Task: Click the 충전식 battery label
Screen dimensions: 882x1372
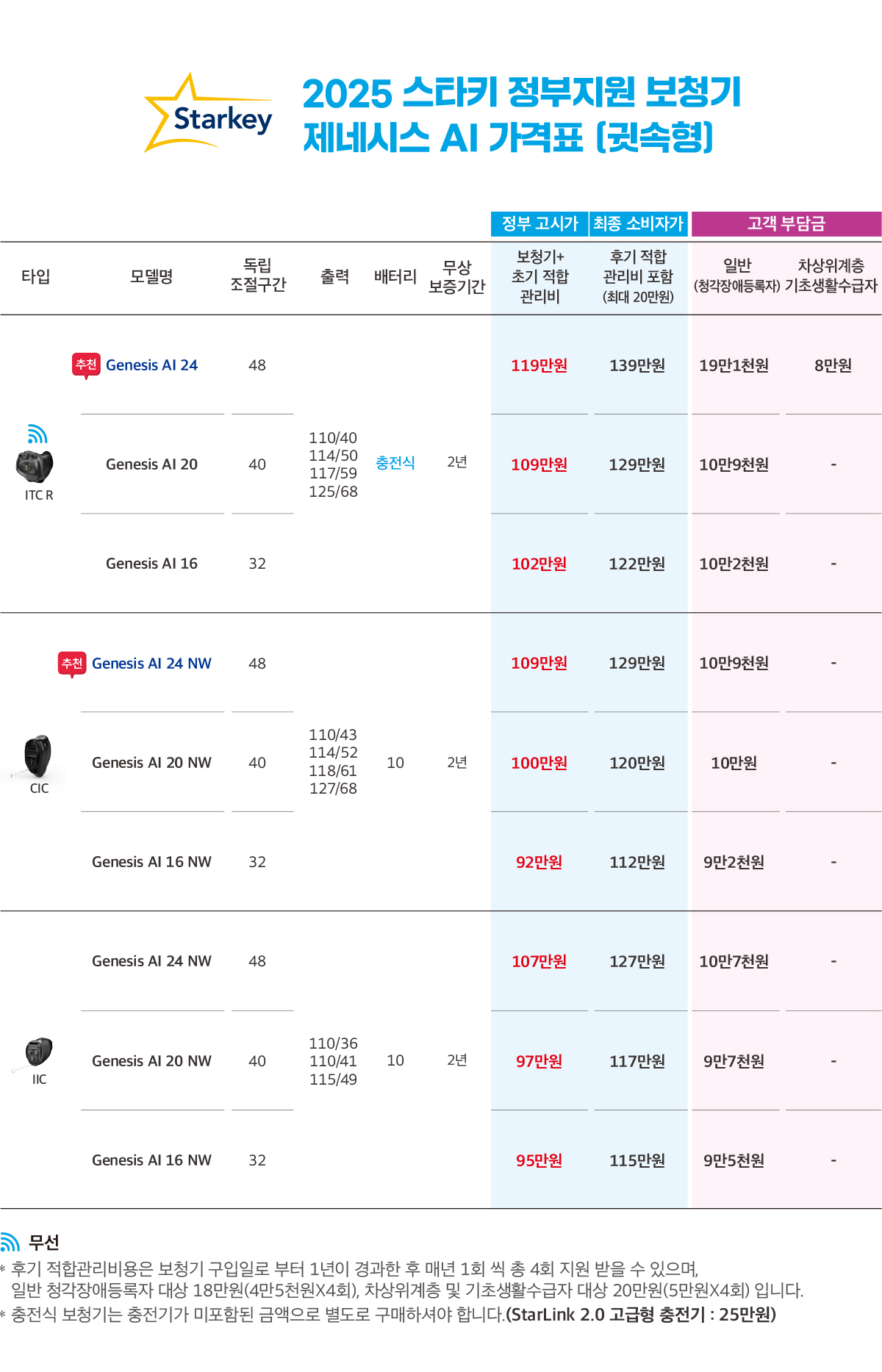Action: 395,463
